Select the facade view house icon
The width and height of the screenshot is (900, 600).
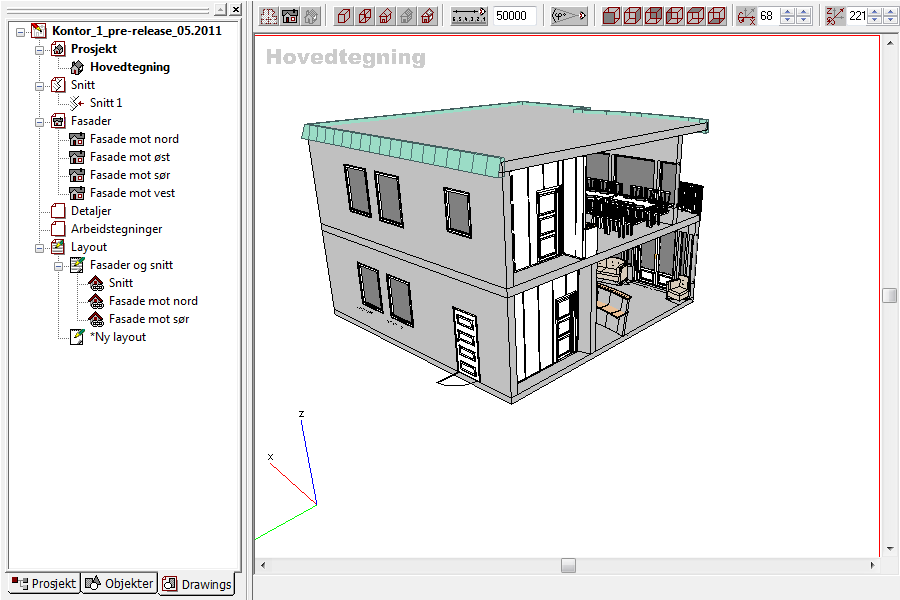290,16
